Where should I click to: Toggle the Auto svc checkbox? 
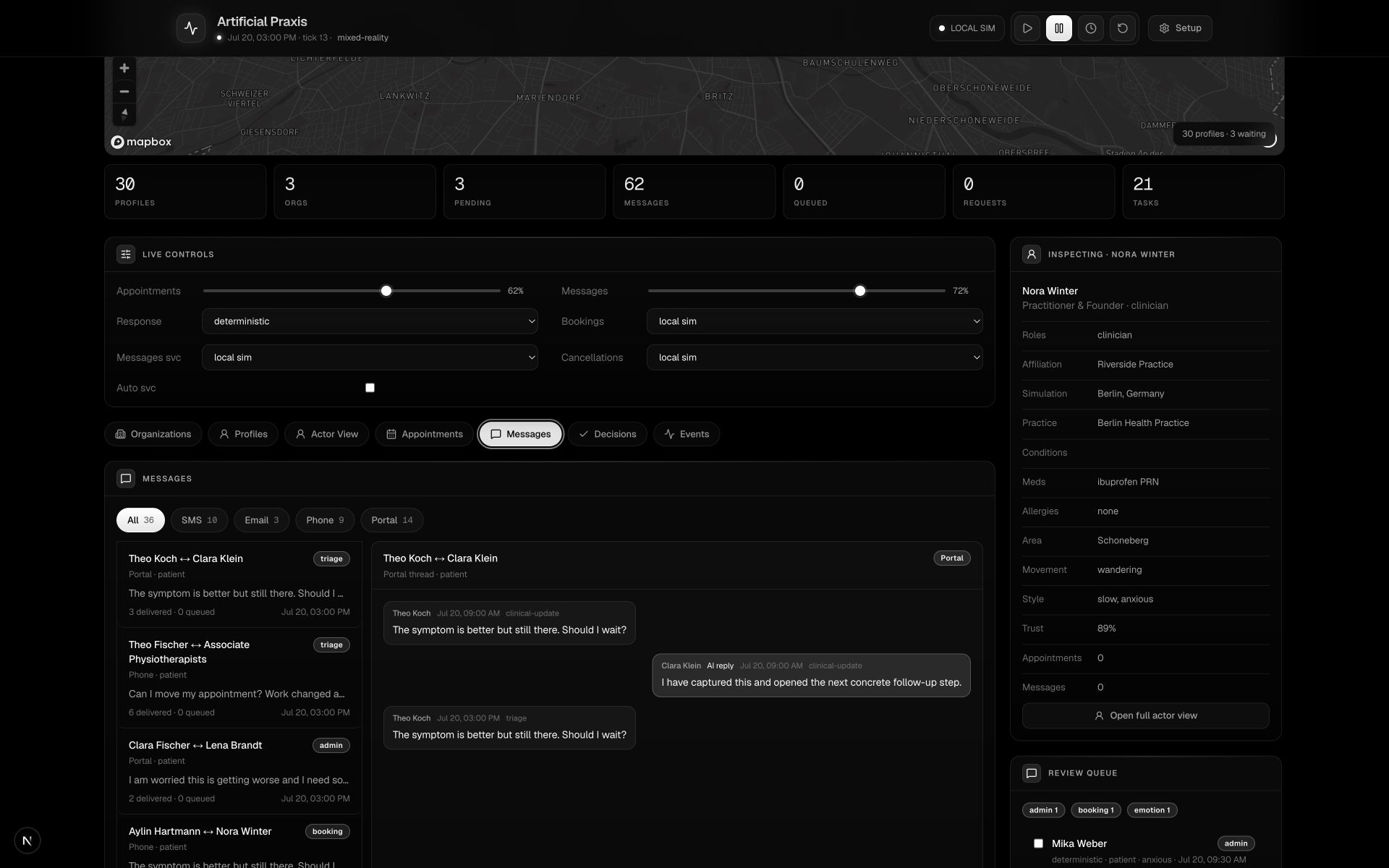coord(370,388)
